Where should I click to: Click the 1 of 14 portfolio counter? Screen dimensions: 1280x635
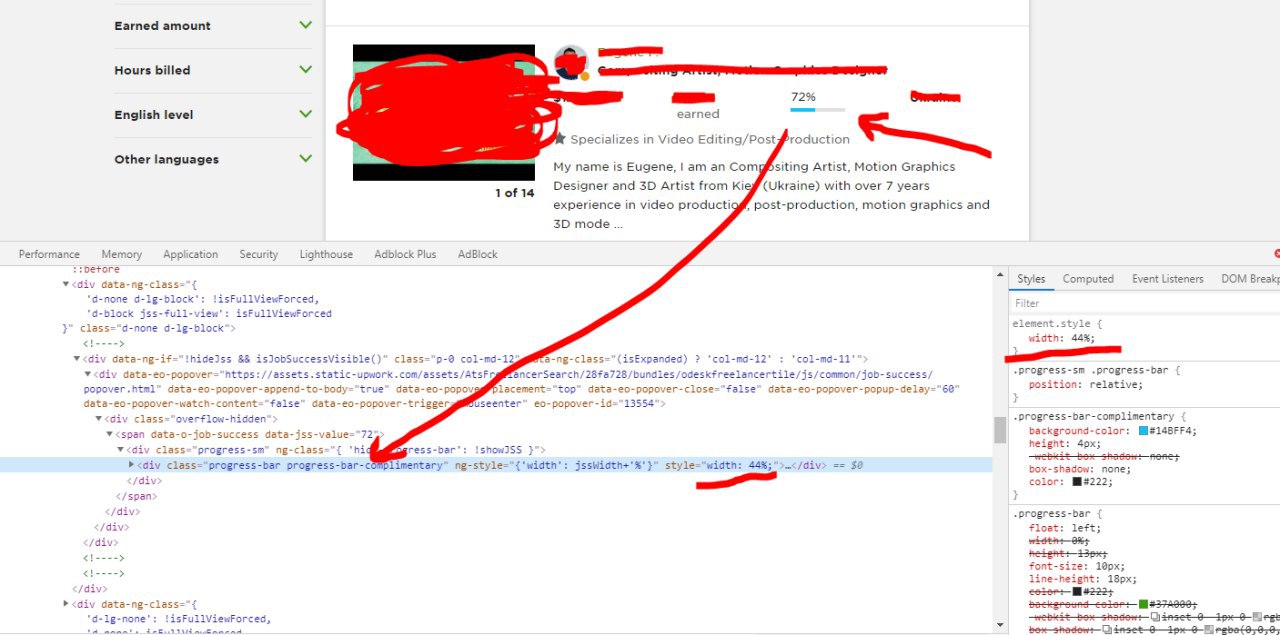[514, 193]
